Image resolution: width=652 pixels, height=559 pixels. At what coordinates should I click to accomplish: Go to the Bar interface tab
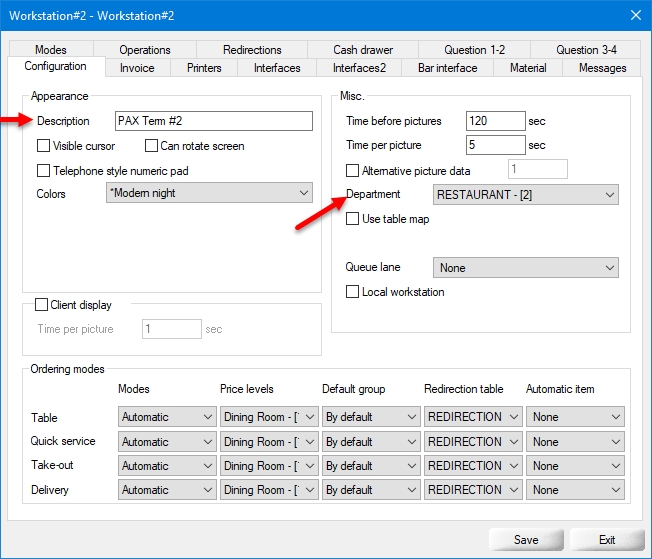[449, 68]
